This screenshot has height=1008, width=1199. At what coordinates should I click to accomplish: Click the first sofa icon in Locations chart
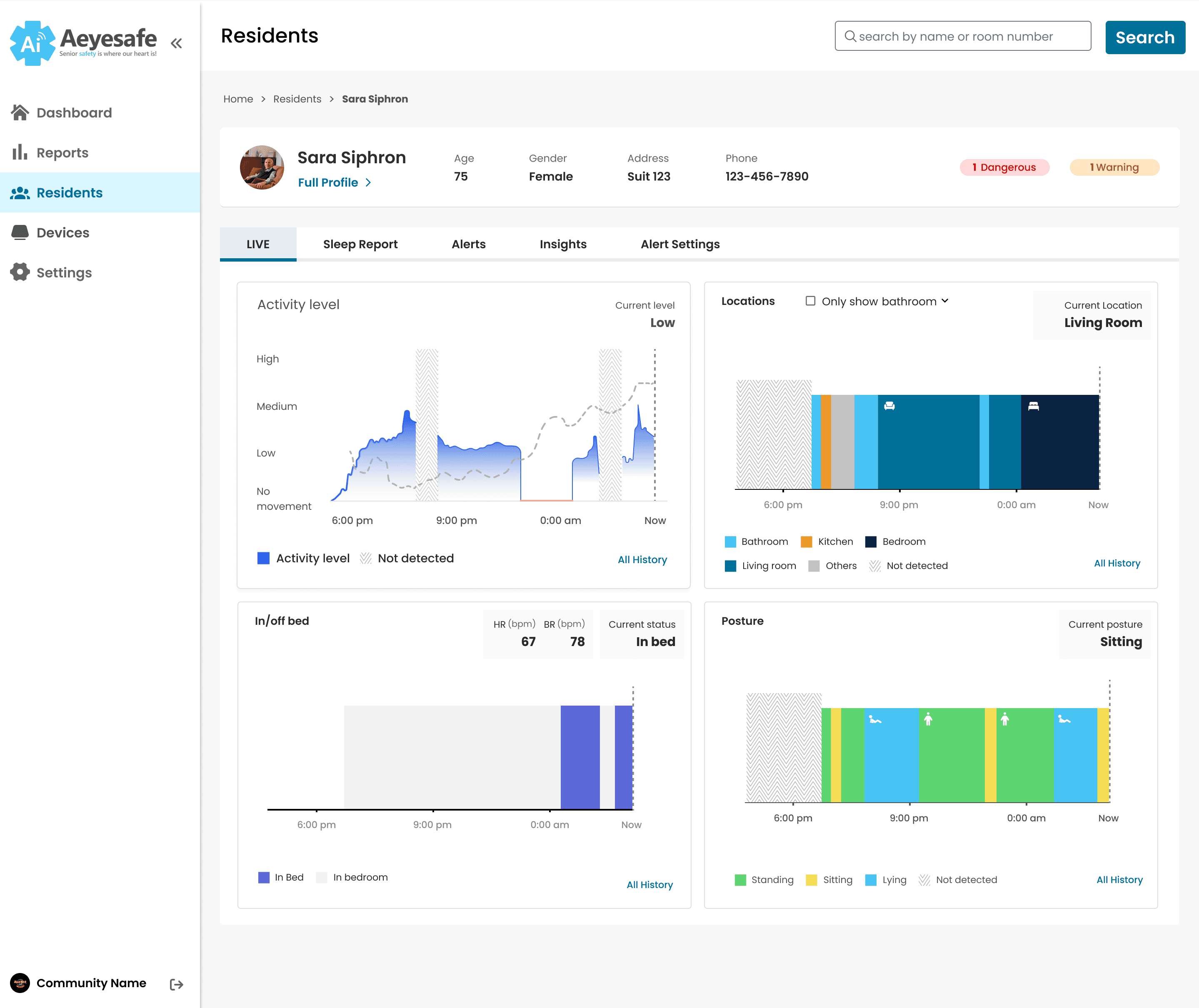[889, 406]
